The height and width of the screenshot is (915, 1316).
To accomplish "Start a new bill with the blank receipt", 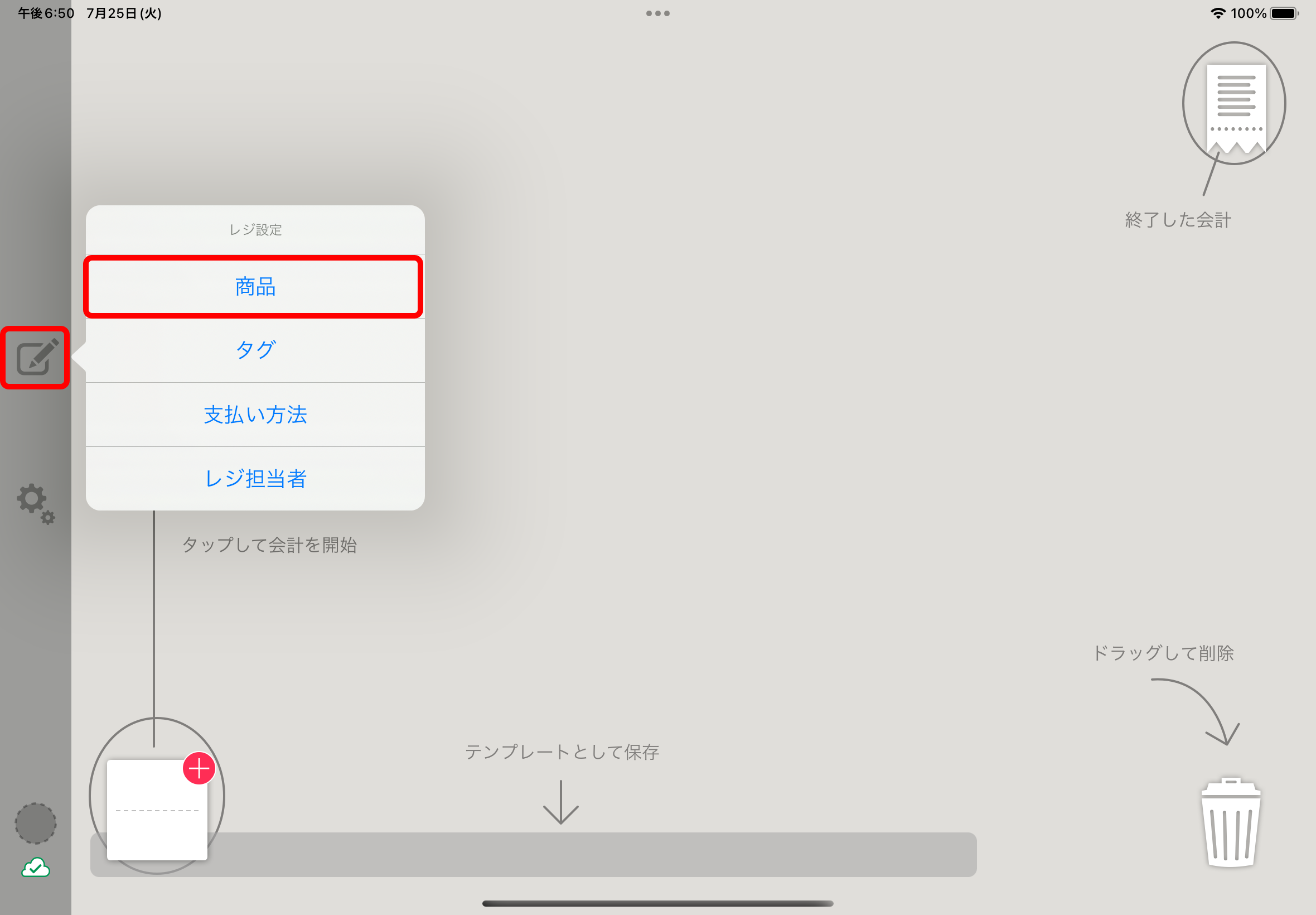I will [157, 810].
